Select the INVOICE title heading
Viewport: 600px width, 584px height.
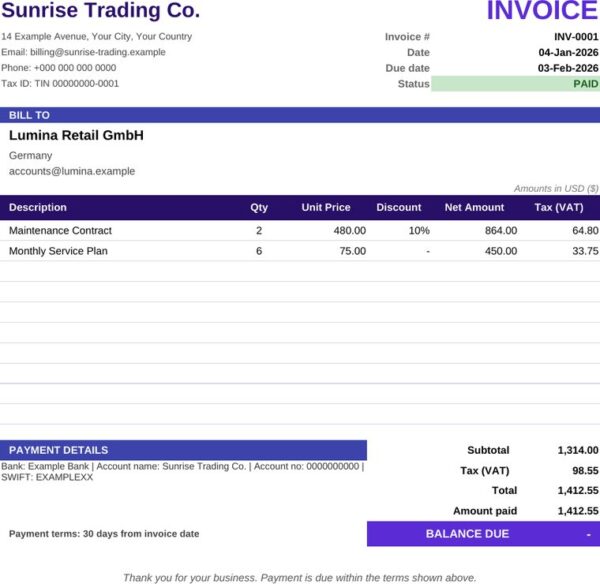542,10
